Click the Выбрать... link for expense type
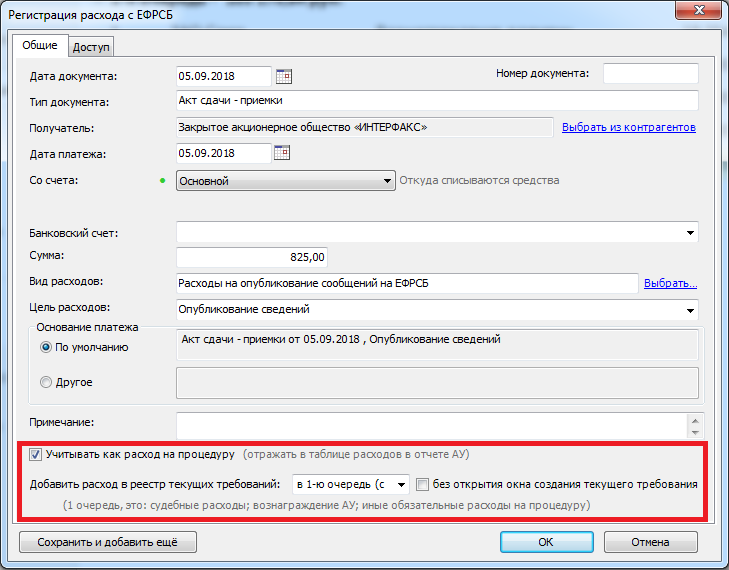The image size is (729, 570). (x=670, y=284)
